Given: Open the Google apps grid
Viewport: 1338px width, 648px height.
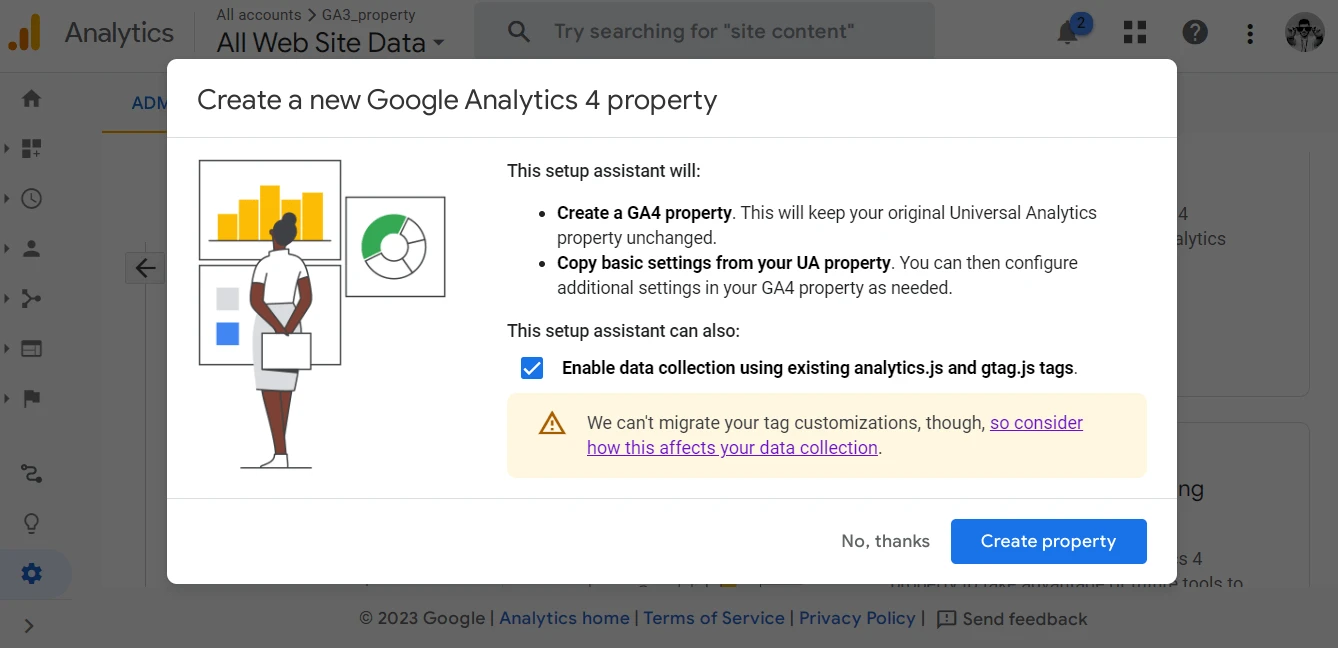Looking at the screenshot, I should pos(1135,32).
